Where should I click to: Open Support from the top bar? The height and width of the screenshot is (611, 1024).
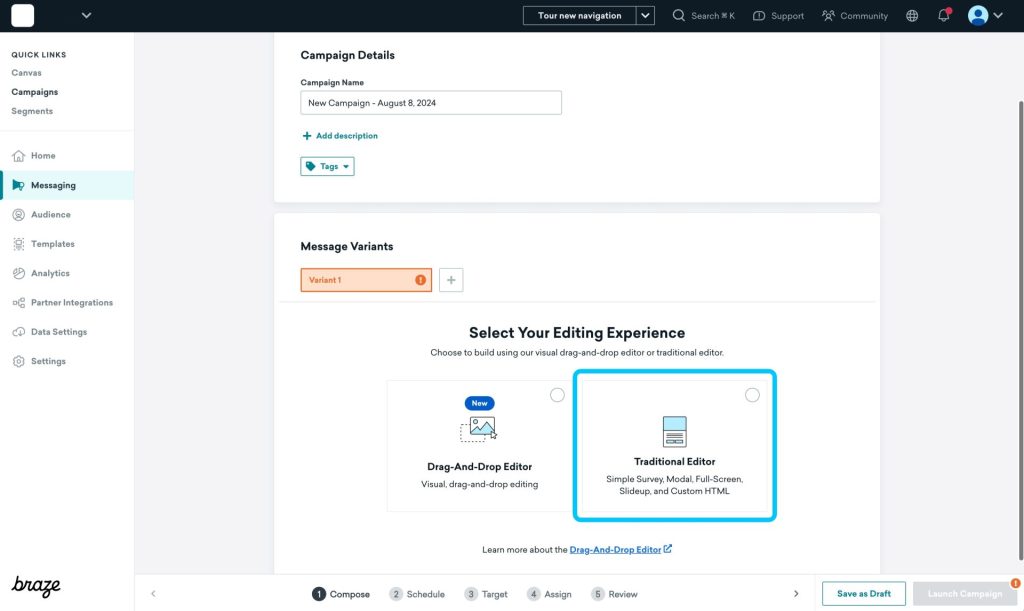778,16
